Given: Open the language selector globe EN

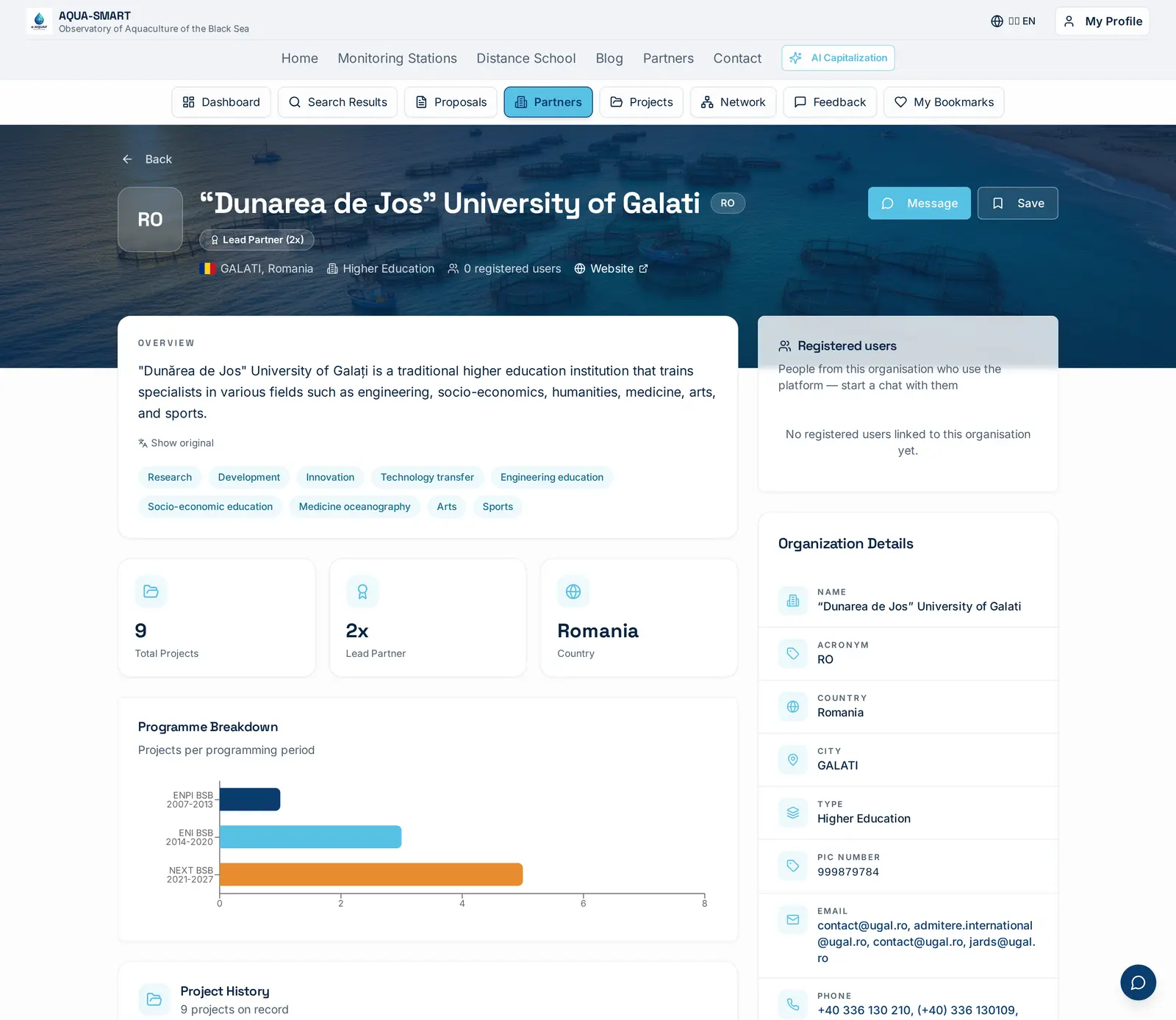Looking at the screenshot, I should [x=1013, y=21].
